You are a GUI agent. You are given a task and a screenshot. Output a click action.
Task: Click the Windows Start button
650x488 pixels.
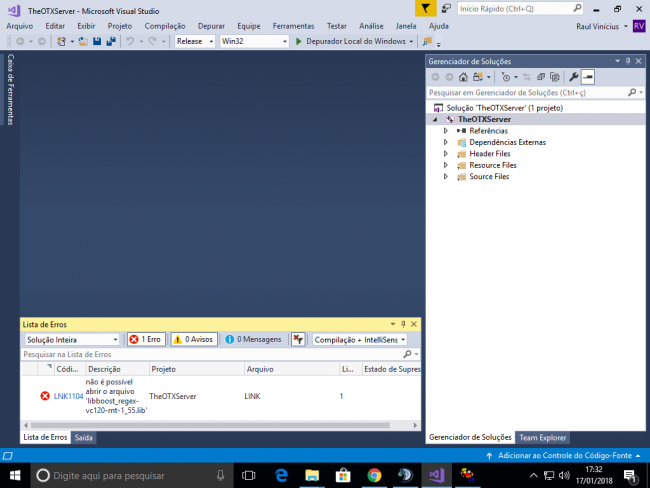[15, 475]
